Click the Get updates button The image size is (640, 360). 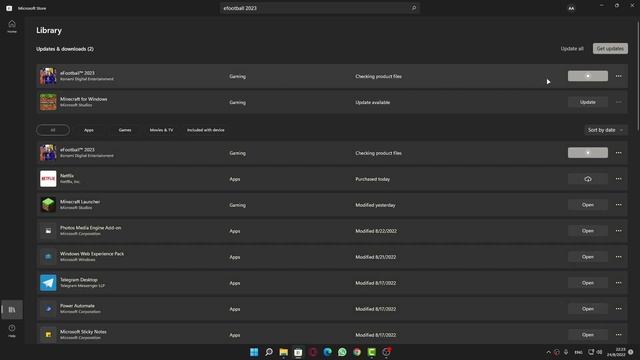[610, 49]
